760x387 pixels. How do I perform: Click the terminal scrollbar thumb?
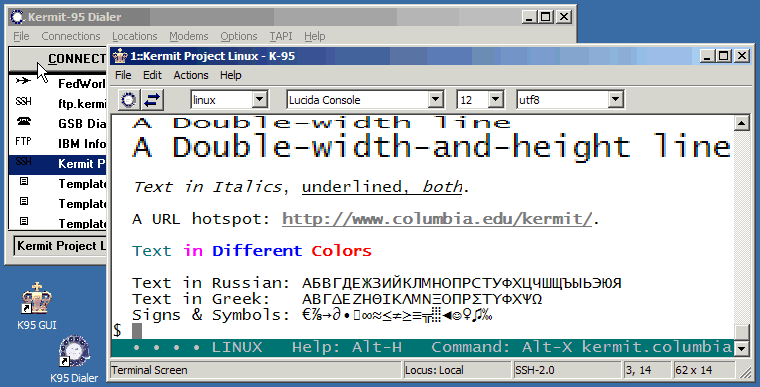coord(742,332)
